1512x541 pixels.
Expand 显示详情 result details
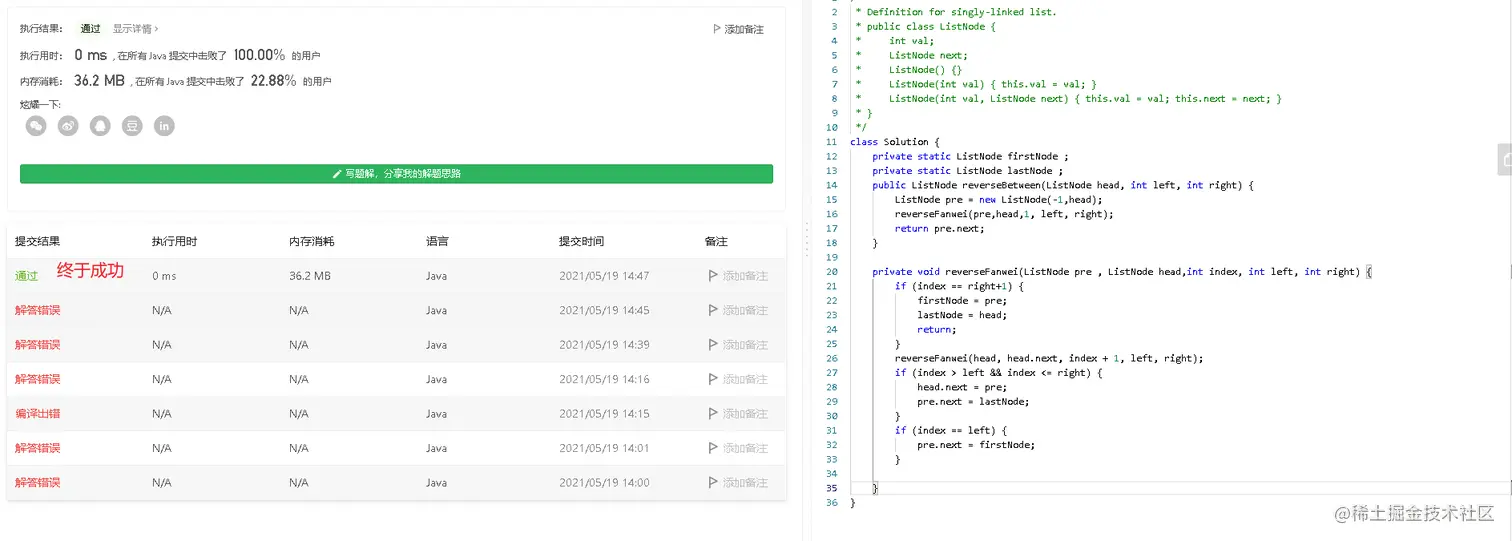[x=135, y=29]
